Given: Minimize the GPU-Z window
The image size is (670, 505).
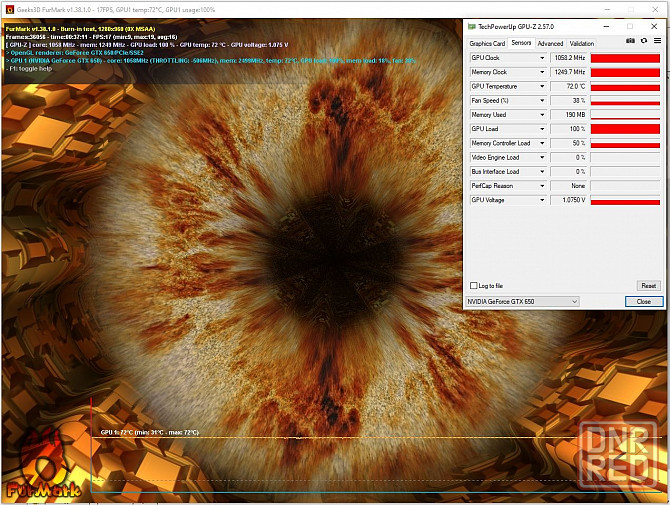Looking at the screenshot, I should (x=606, y=26).
